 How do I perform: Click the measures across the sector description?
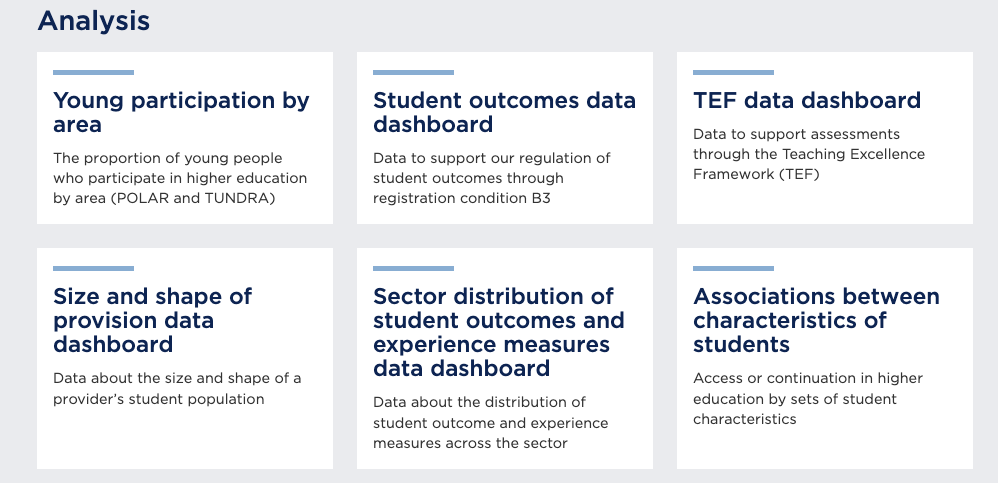[490, 423]
